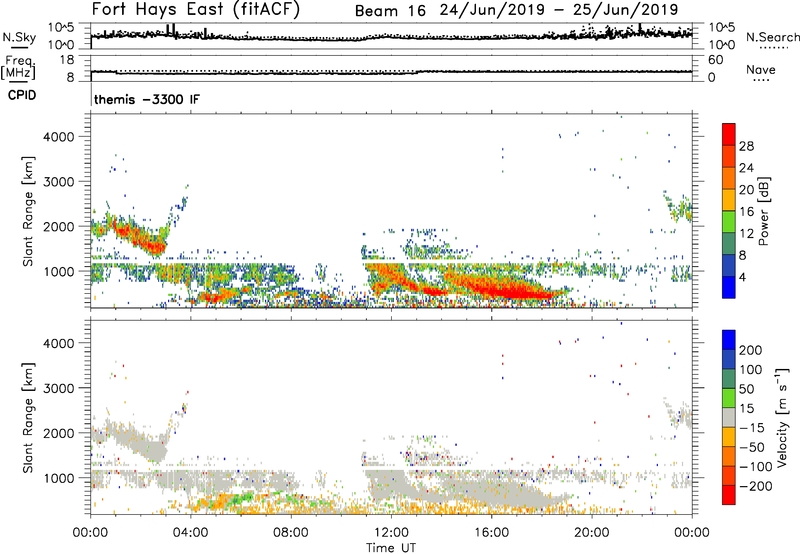Click the 'themis -3300 IF' text
This screenshot has width=800, height=554.
[147, 99]
